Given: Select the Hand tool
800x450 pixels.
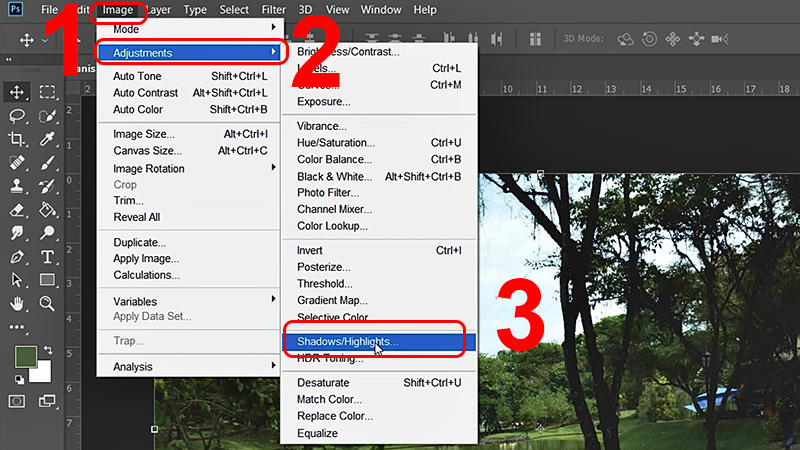Looking at the screenshot, I should coord(17,303).
